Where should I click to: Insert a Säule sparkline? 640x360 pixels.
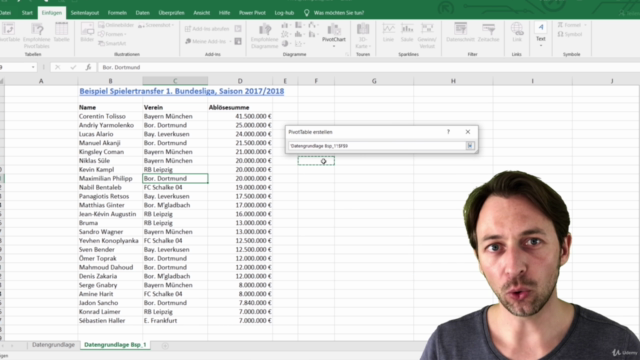407,33
